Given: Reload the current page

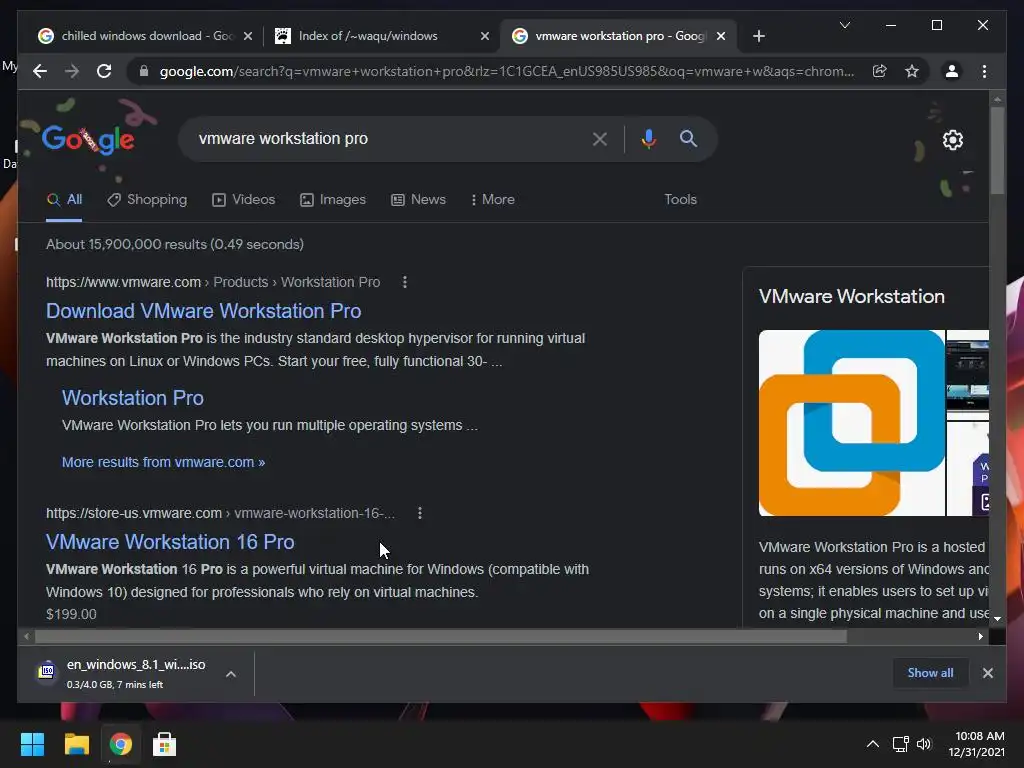Looking at the screenshot, I should point(104,71).
